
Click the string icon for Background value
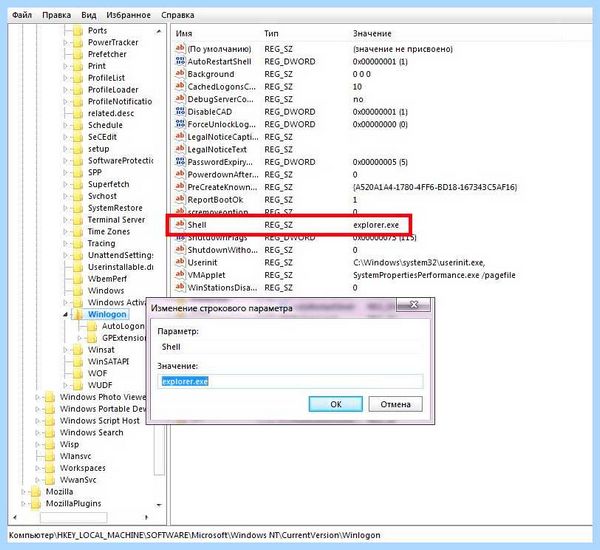tap(180, 74)
